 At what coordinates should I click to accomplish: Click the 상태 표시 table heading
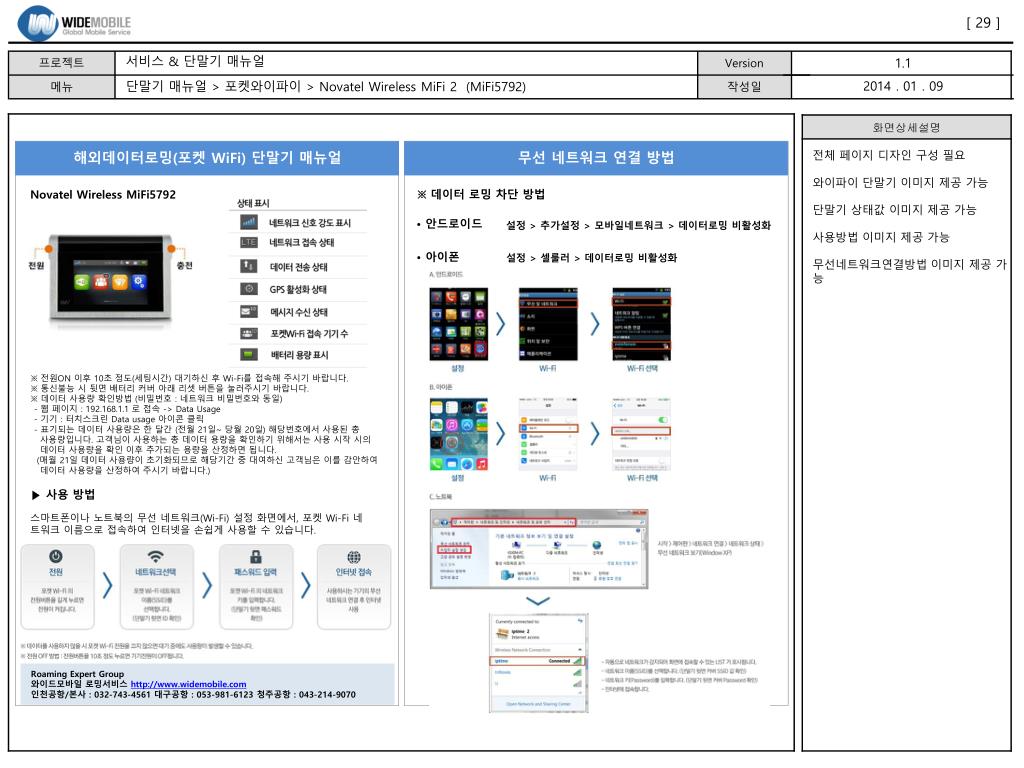(253, 203)
